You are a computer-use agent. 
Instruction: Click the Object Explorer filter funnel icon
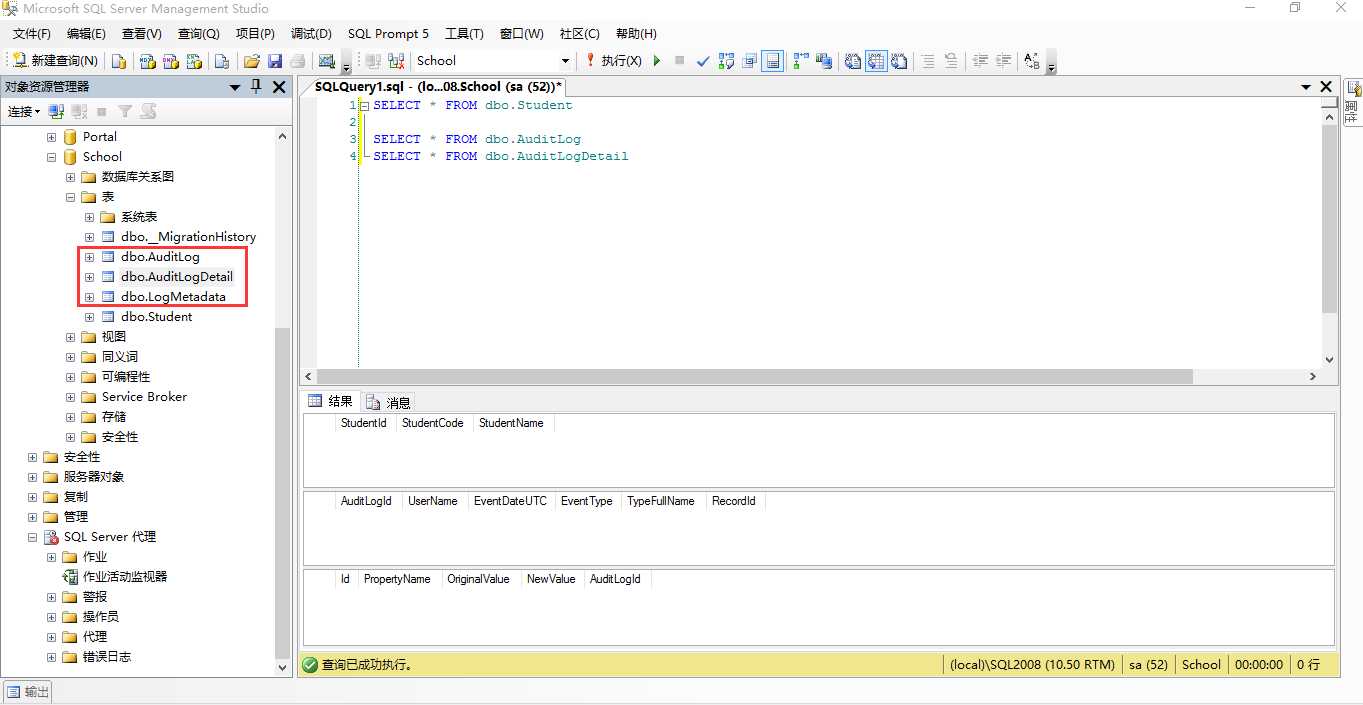click(x=125, y=111)
